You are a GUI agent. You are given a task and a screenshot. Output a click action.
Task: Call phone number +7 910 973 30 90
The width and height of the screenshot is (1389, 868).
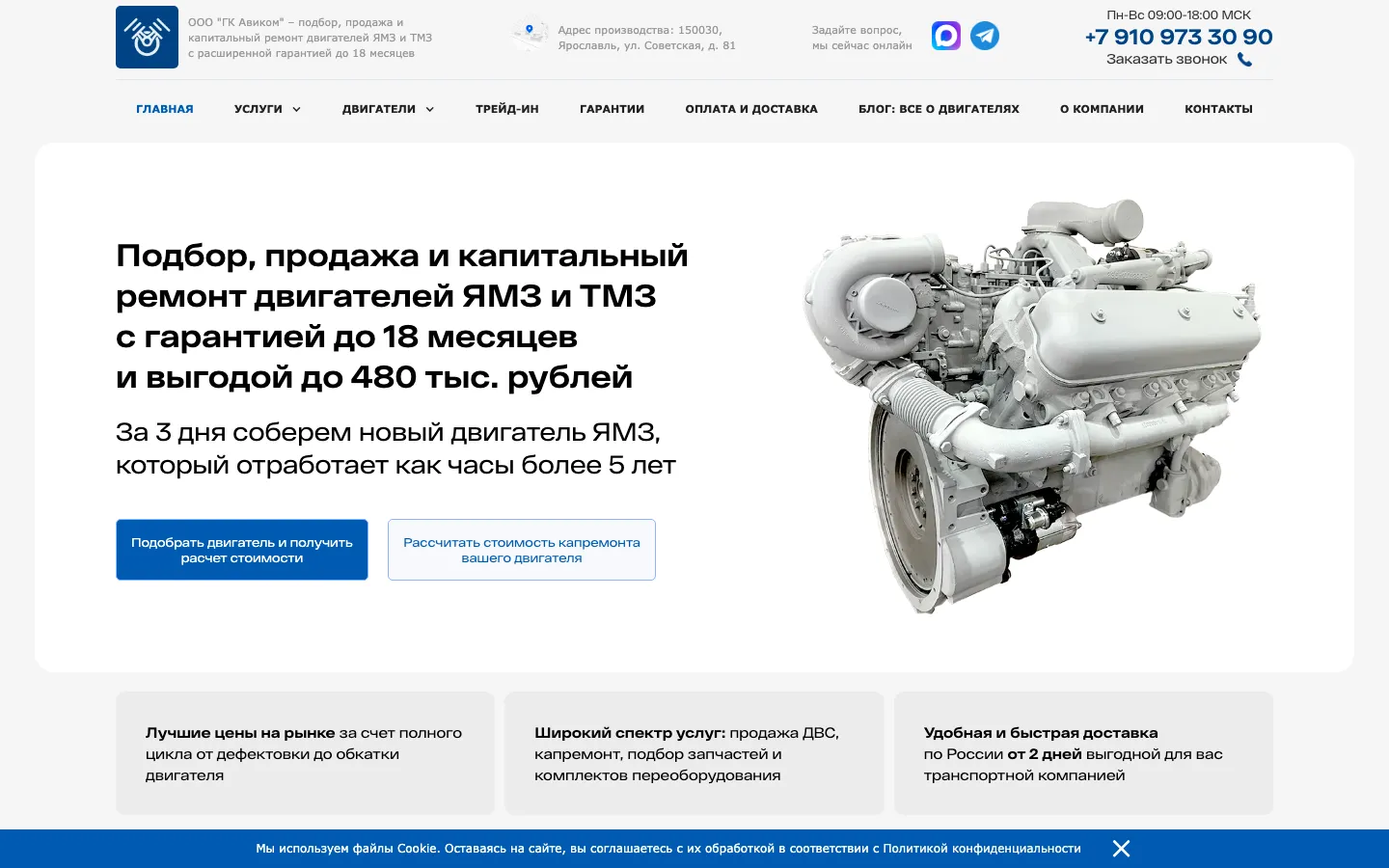point(1179,37)
